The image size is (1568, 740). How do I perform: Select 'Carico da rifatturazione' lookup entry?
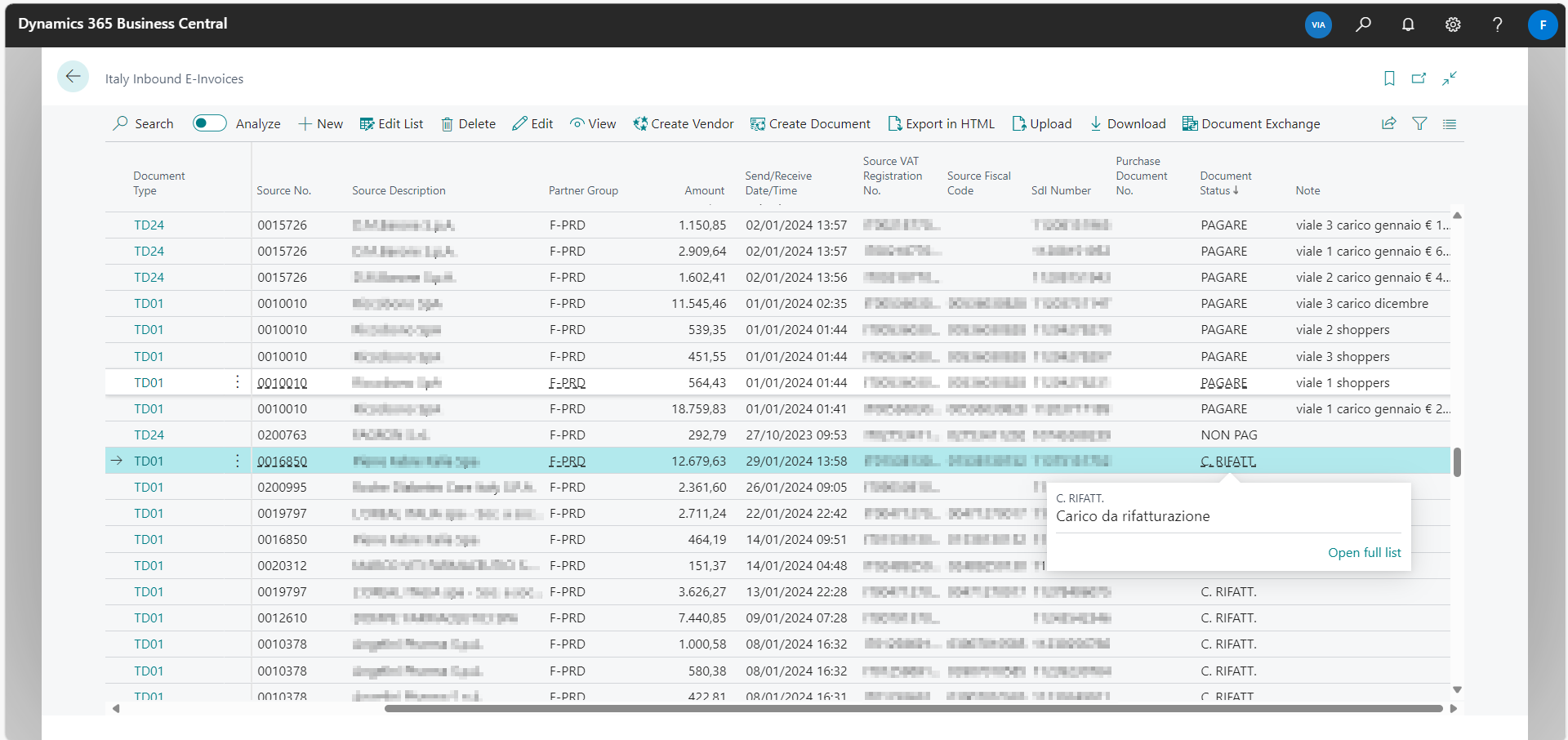[x=1133, y=516]
